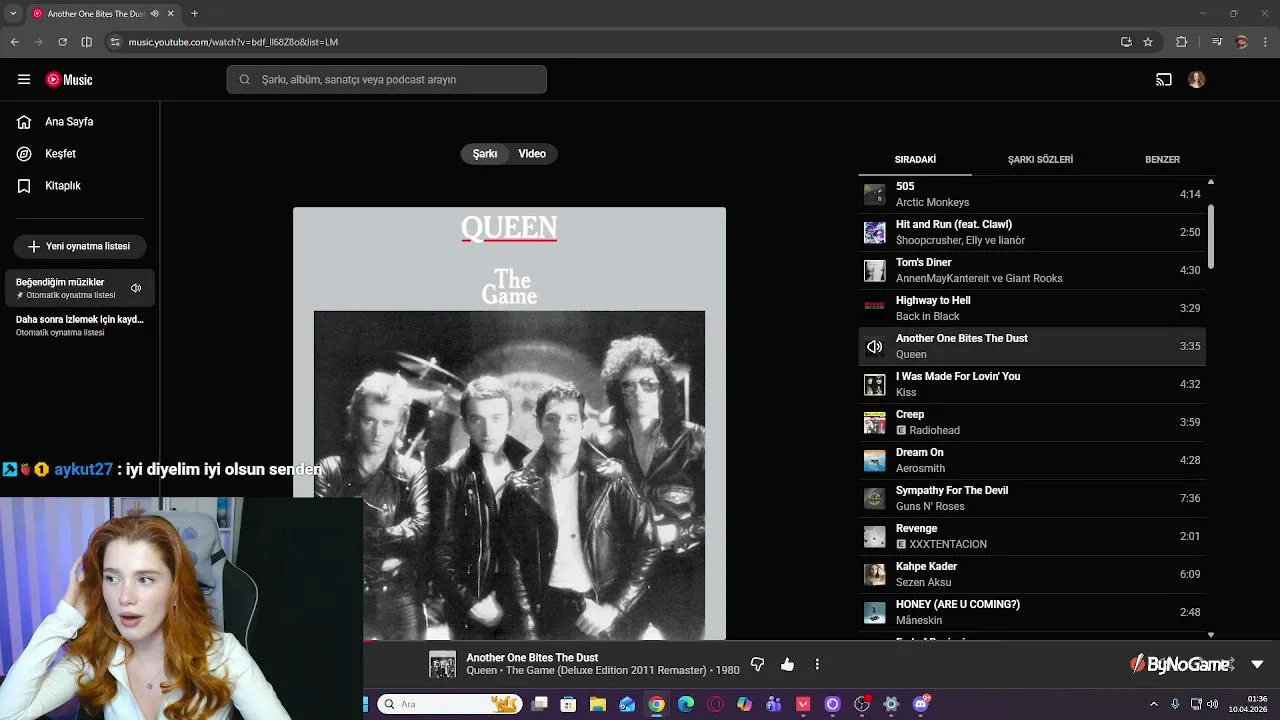Viewport: 1280px width, 720px height.
Task: Open the browser media controls icon
Action: pyautogui.click(x=1217, y=42)
